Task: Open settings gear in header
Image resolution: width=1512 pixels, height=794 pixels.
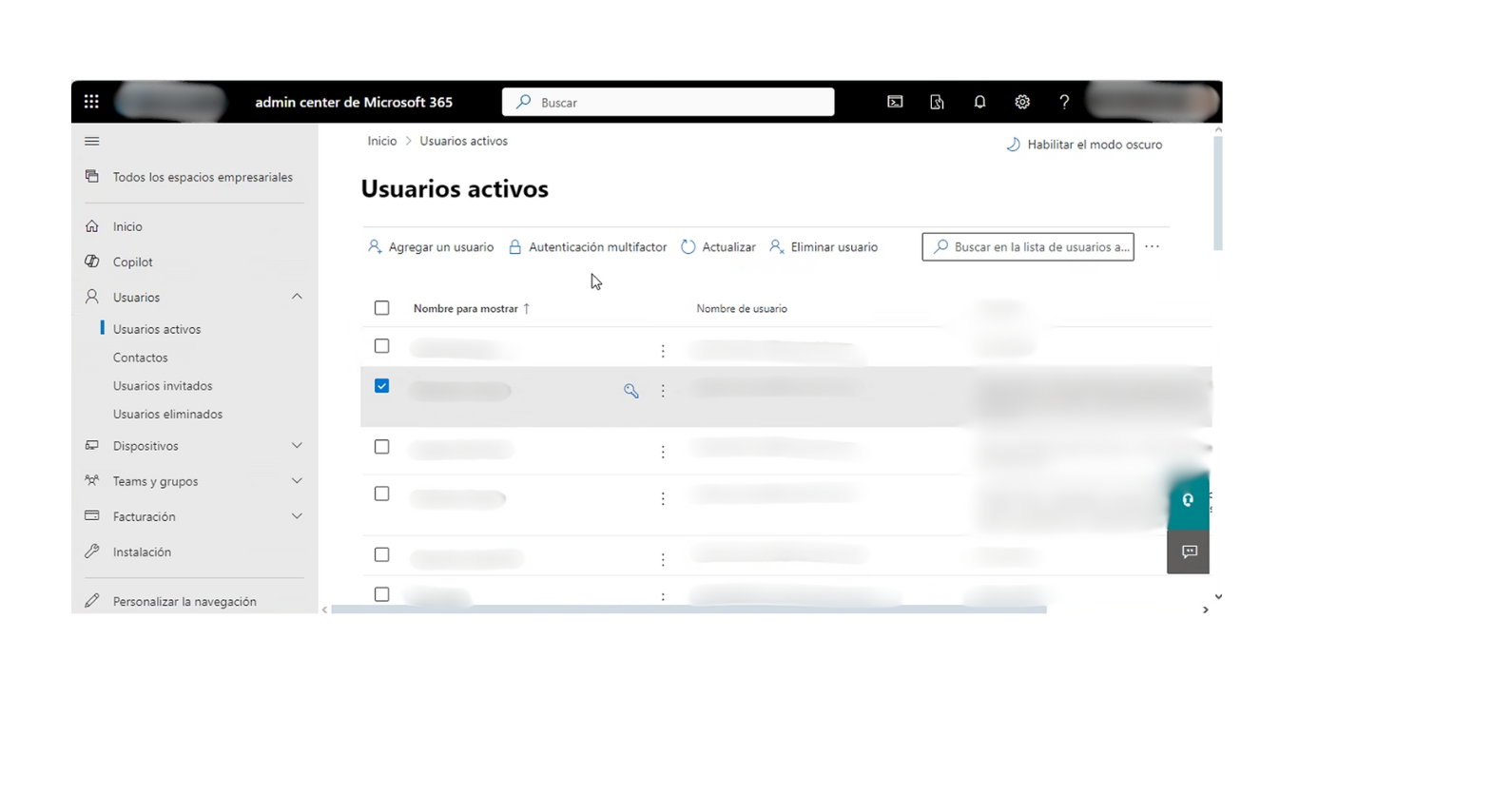Action: point(1022,102)
